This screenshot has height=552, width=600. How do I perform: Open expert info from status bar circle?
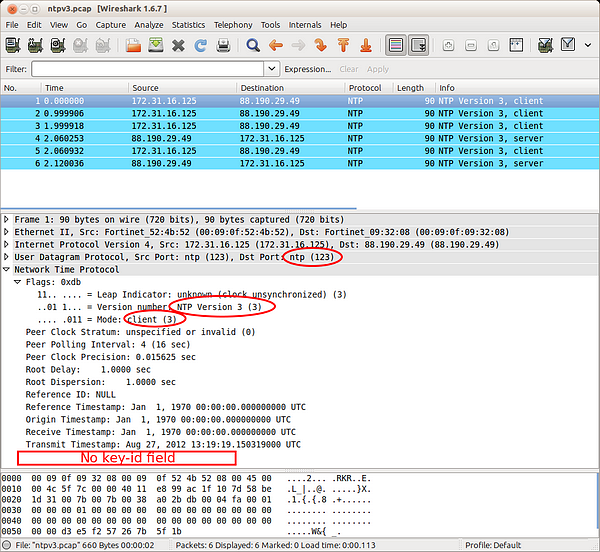tap(7, 545)
